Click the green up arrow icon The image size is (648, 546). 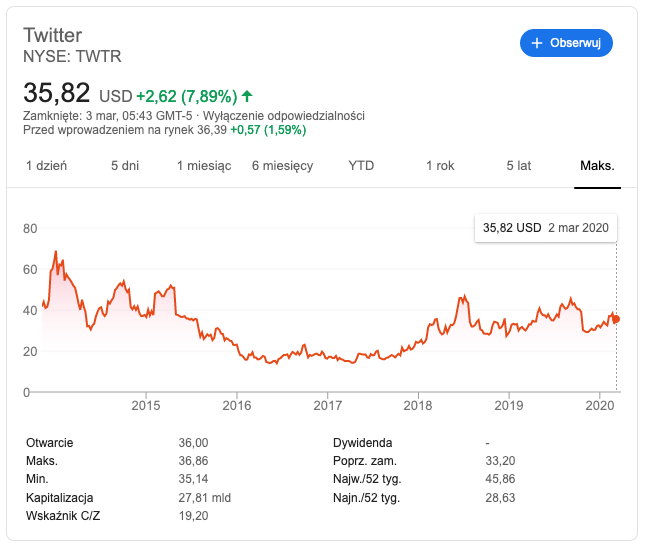point(247,96)
